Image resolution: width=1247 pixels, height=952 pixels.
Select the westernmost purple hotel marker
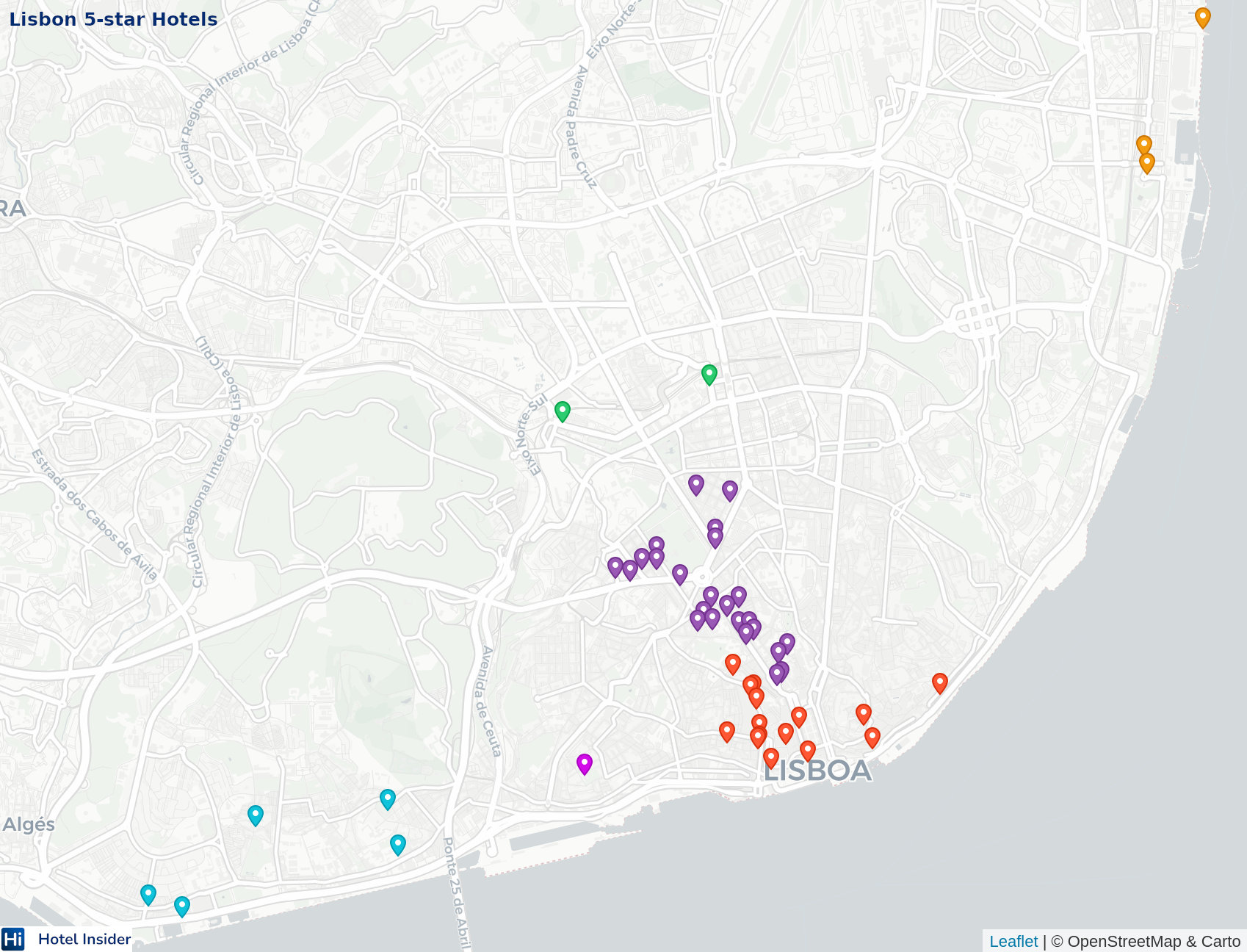point(615,566)
